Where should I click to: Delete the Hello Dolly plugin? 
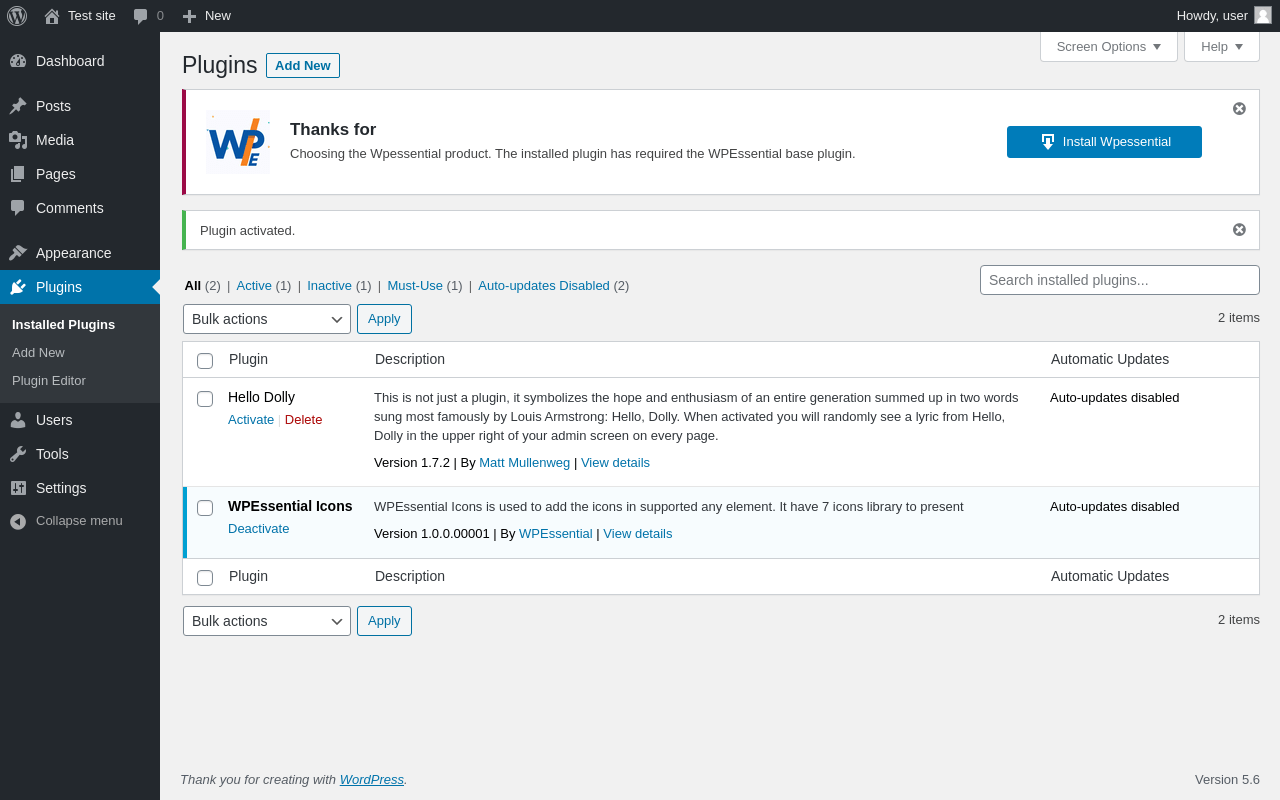pos(304,420)
